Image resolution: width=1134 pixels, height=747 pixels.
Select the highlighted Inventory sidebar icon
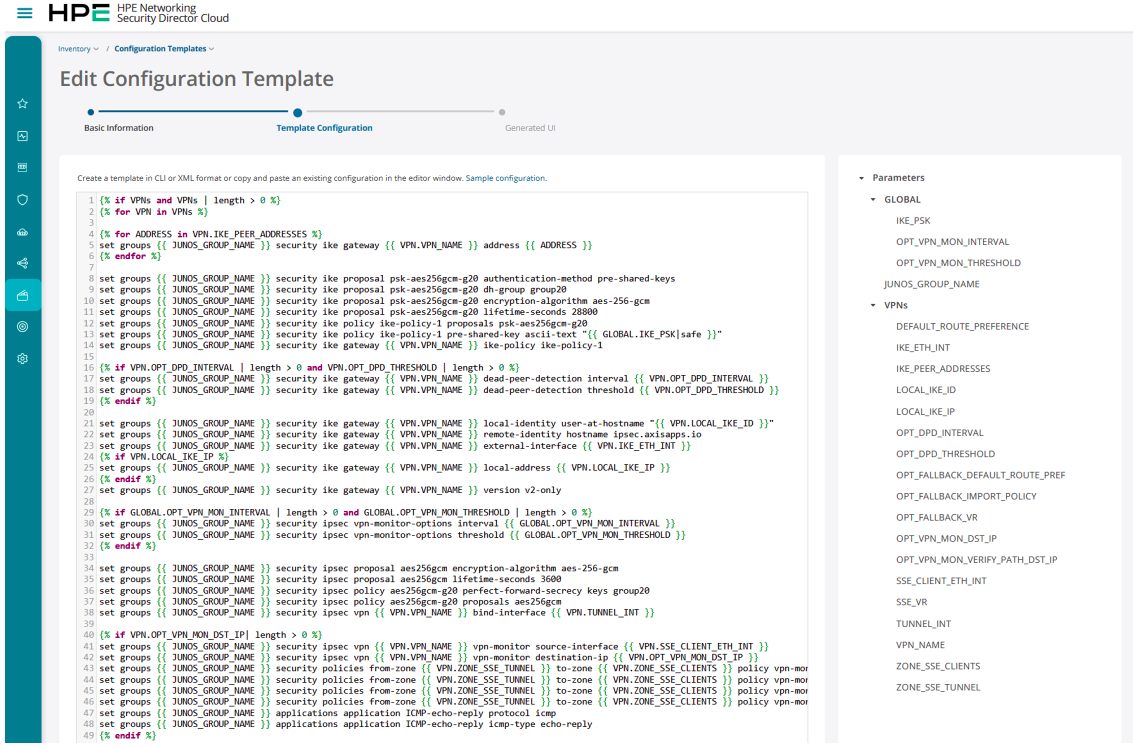(22, 295)
